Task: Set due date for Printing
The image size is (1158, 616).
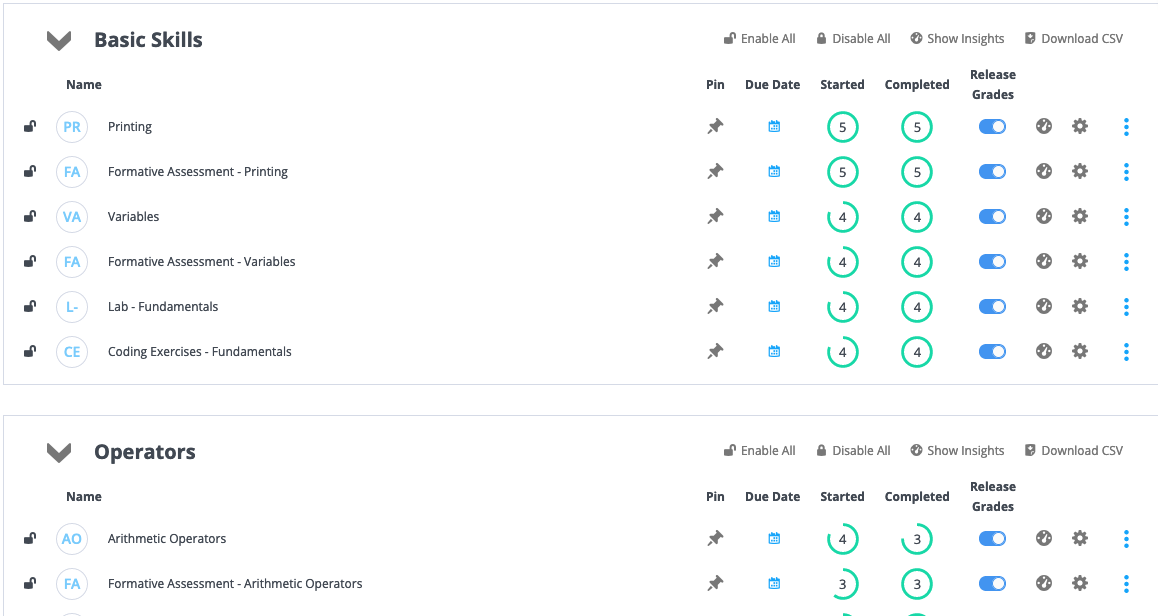Action: pos(774,126)
